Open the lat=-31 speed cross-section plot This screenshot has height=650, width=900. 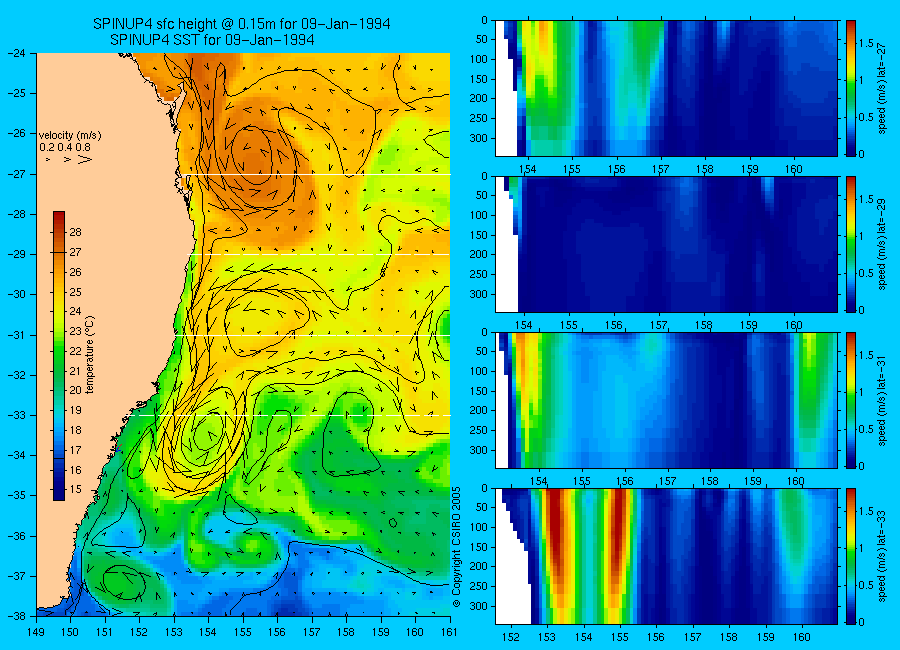pos(666,400)
